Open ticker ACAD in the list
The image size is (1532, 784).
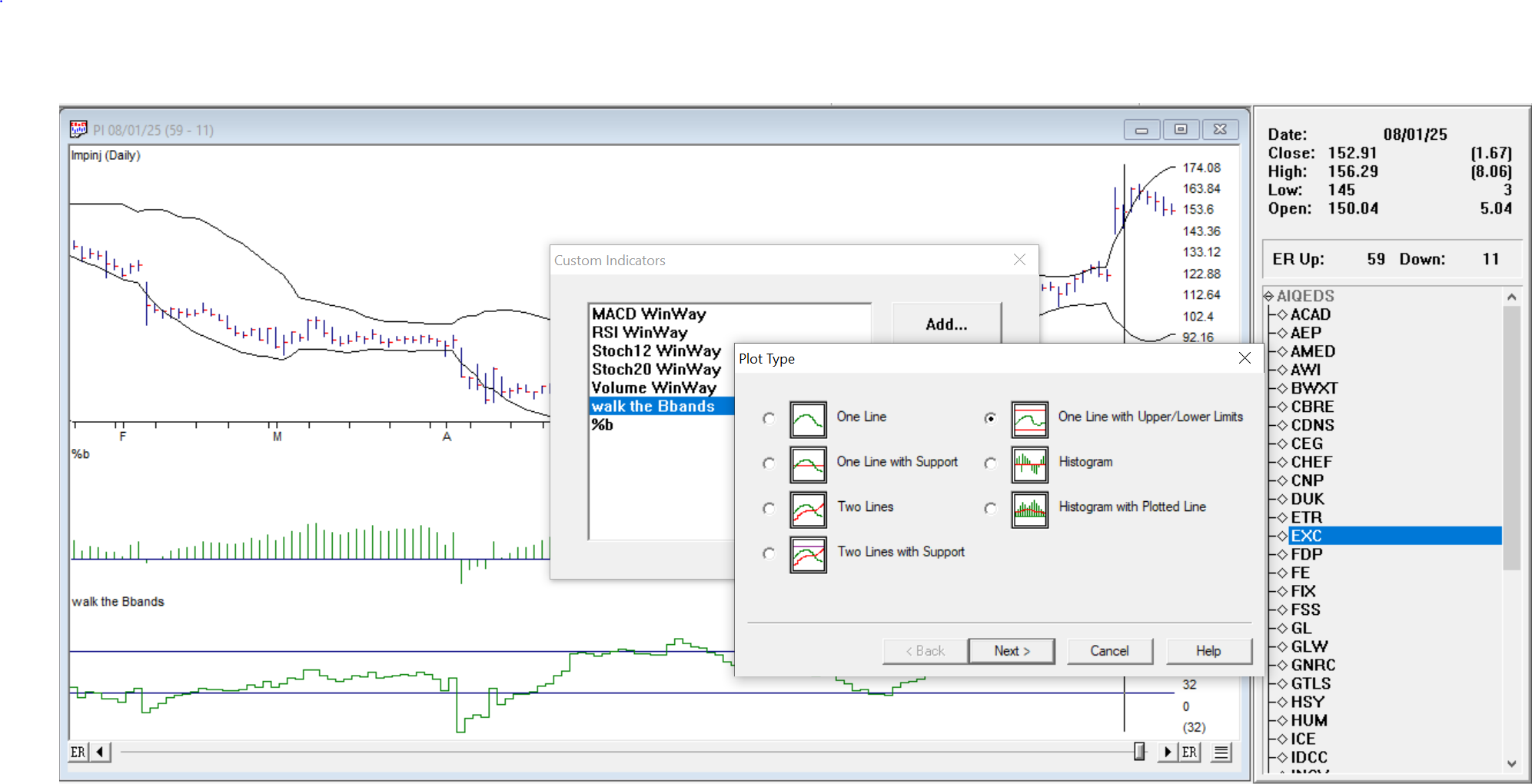pos(1310,314)
